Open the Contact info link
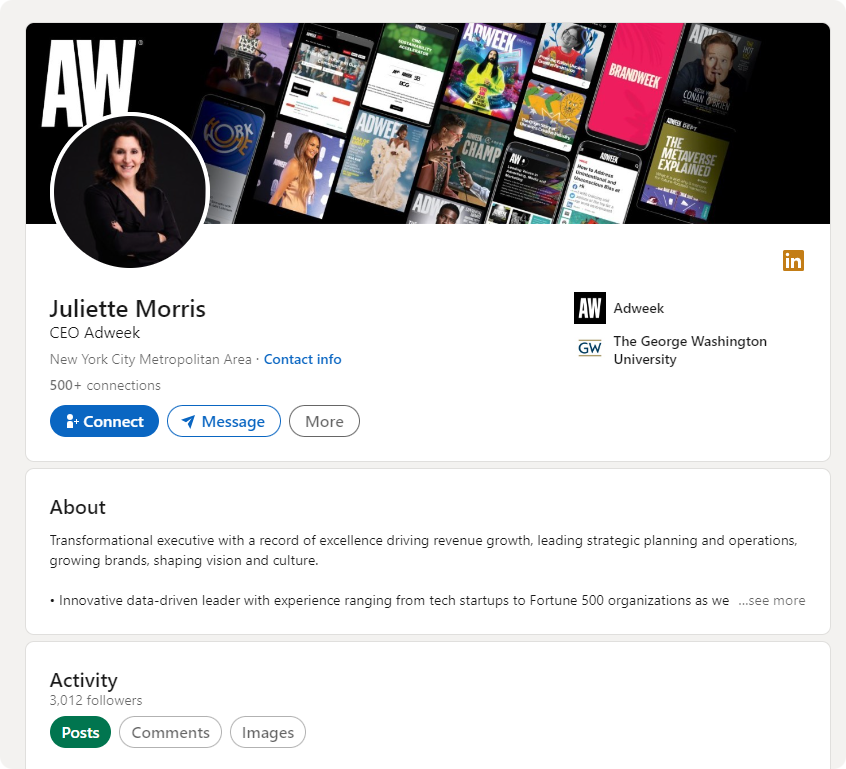 point(302,359)
